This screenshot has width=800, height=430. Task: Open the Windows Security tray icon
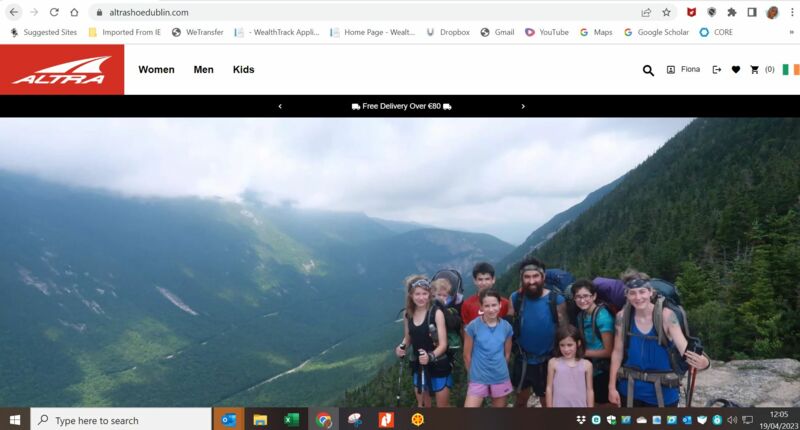pos(611,420)
